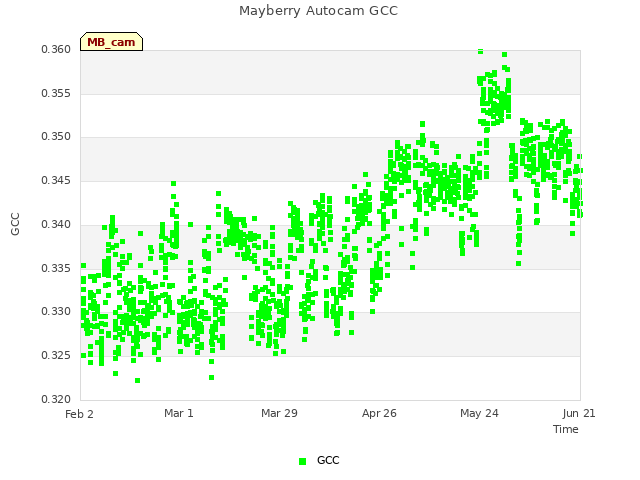Click the 0.350 y-axis tick label
The image size is (640, 480).
tap(56, 137)
